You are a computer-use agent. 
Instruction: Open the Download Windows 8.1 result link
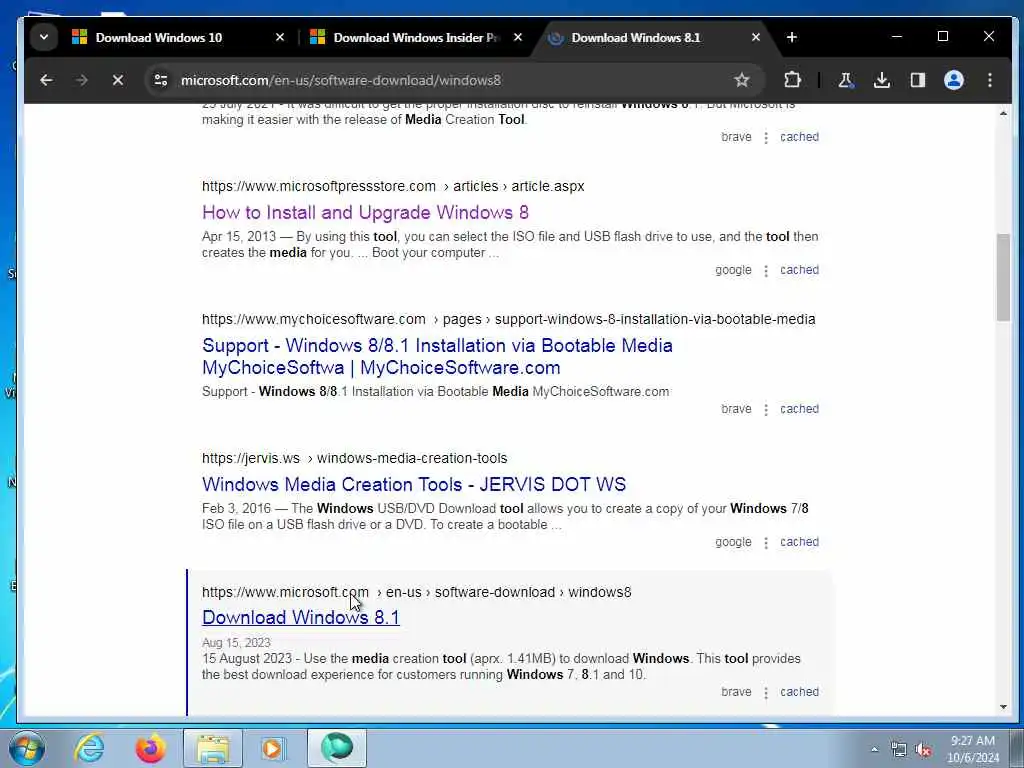tap(300, 618)
